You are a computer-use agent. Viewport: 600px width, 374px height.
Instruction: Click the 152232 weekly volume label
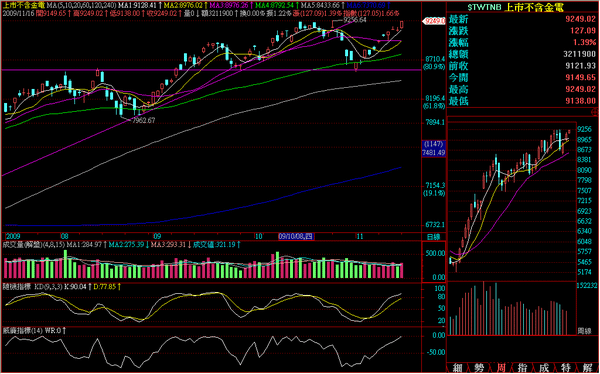[x=588, y=286]
